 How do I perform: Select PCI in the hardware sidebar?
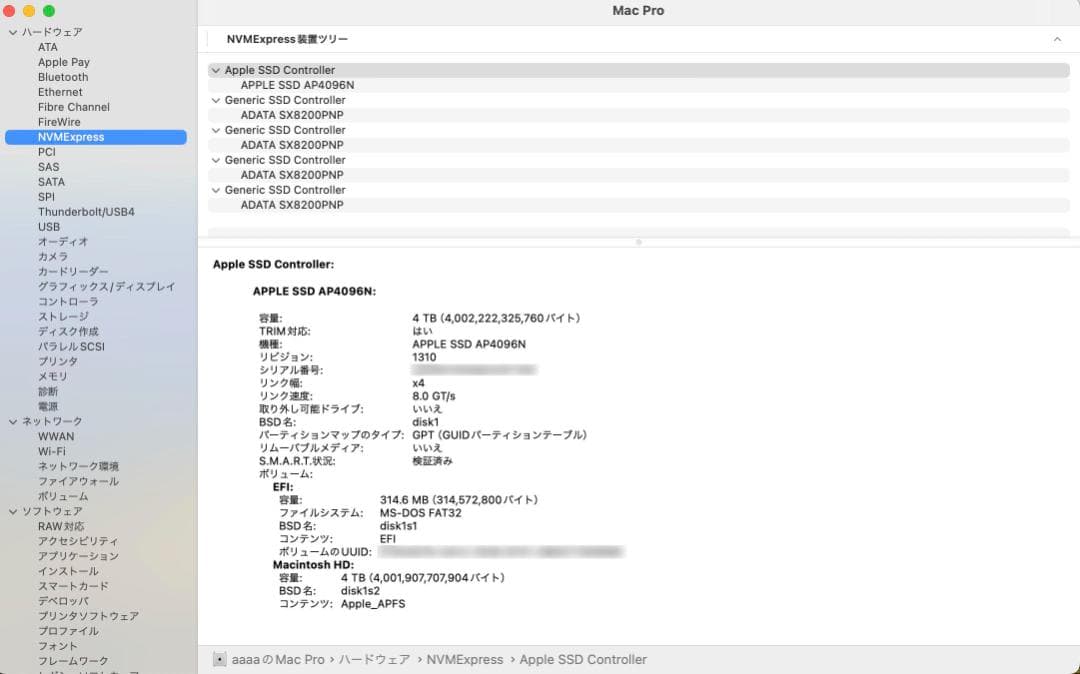[x=45, y=151]
